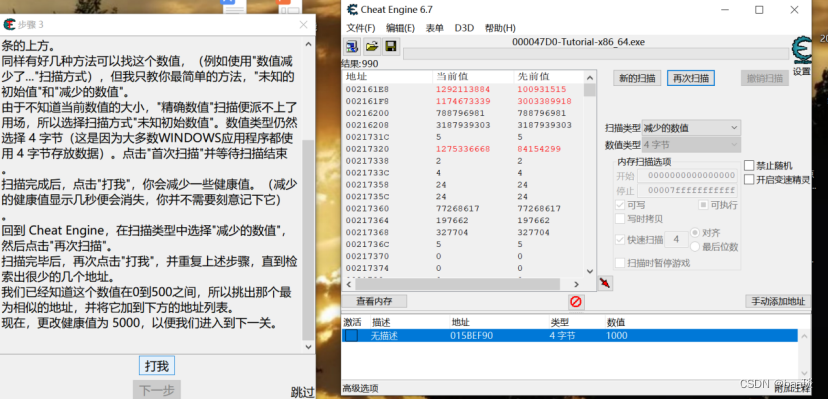Select result address 00217368
Viewport: 829px width, 399px height.
pos(367,233)
